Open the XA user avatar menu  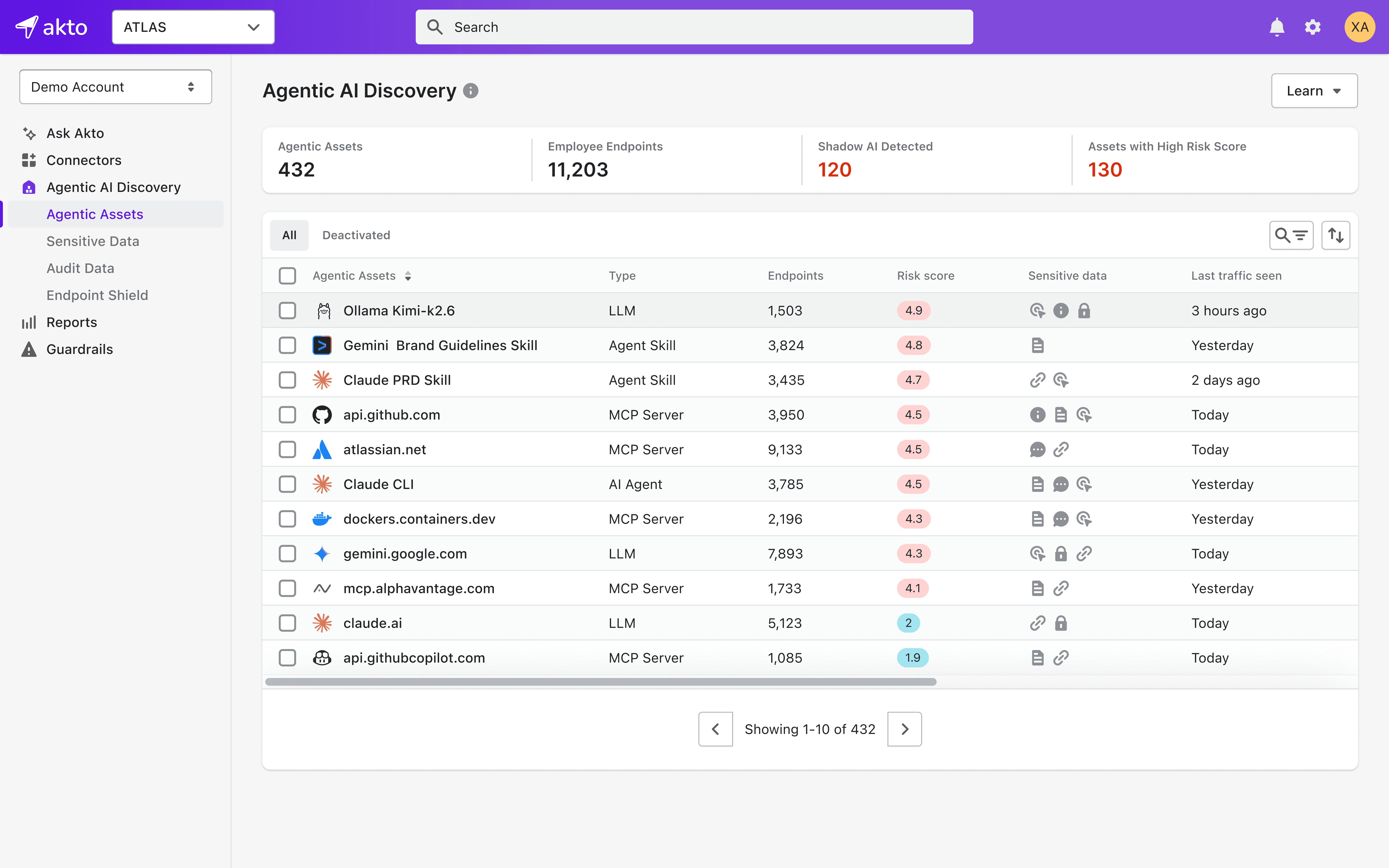pyautogui.click(x=1360, y=27)
